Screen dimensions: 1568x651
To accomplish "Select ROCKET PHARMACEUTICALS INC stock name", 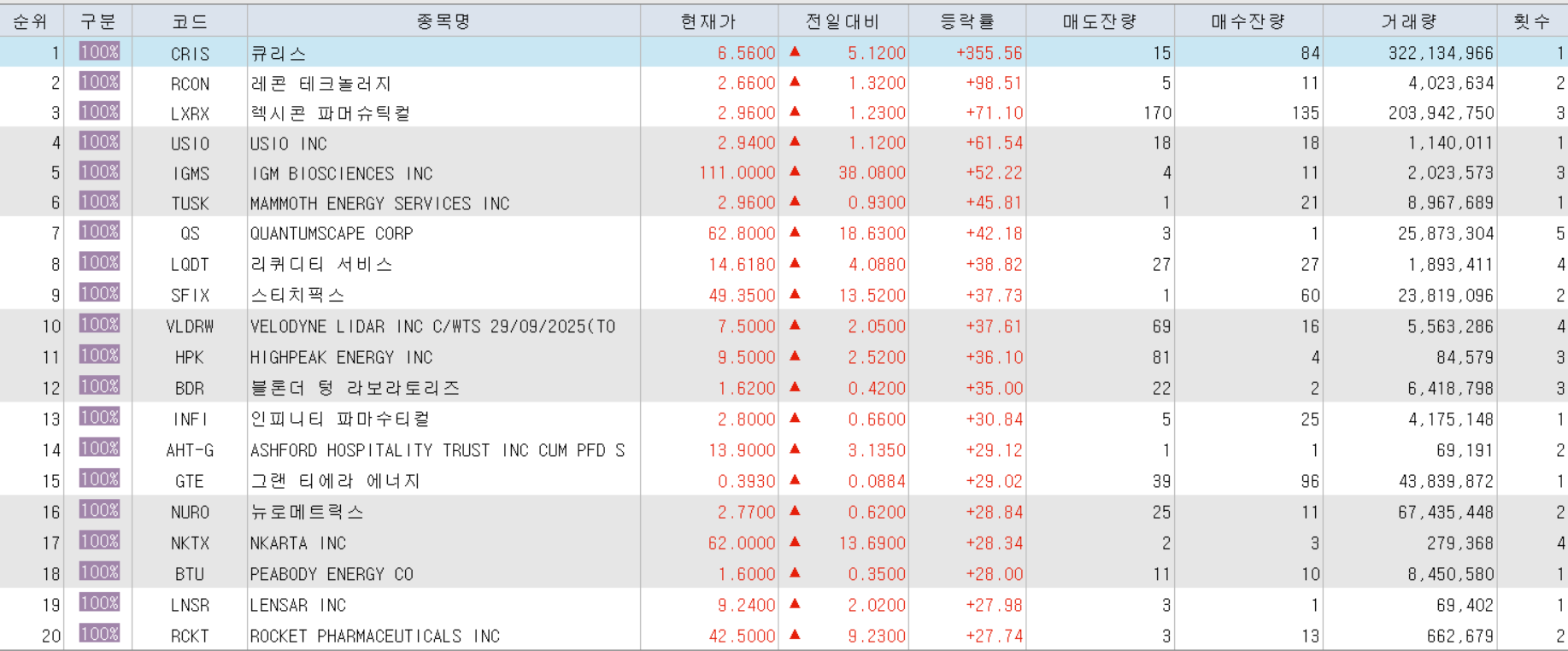I will click(x=375, y=636).
